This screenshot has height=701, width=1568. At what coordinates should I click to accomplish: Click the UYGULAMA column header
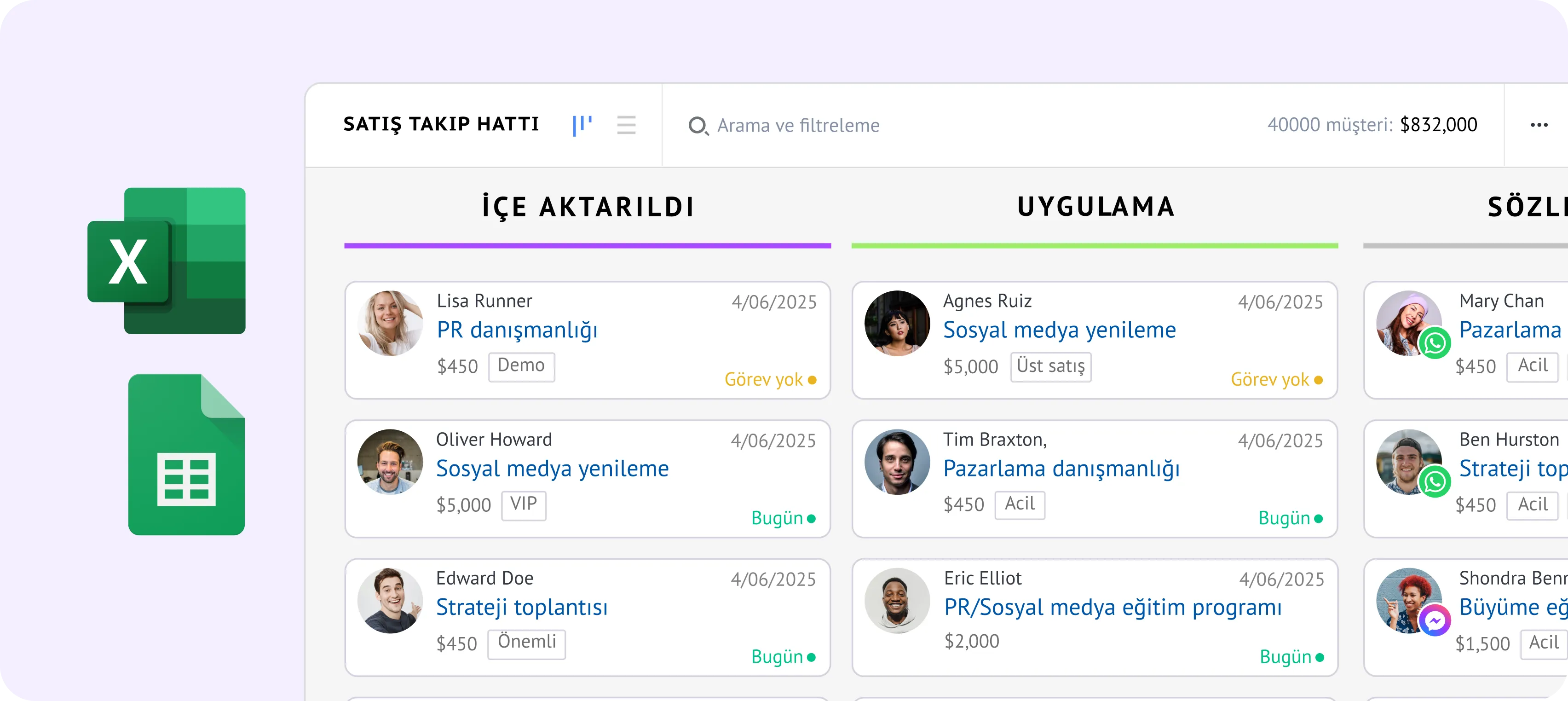[1095, 207]
